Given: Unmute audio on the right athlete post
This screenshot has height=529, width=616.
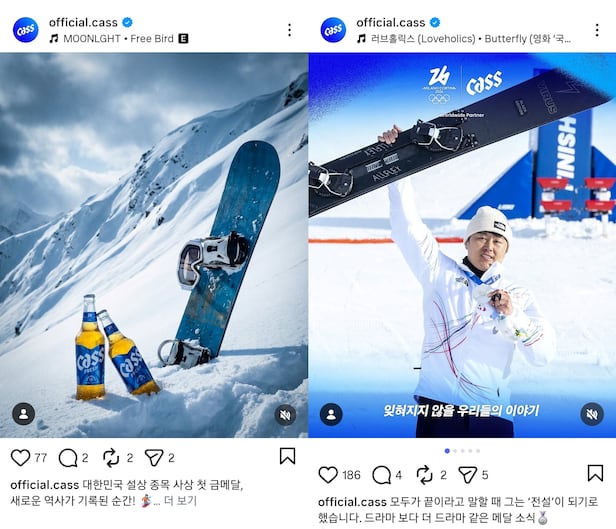Looking at the screenshot, I should pos(592,414).
